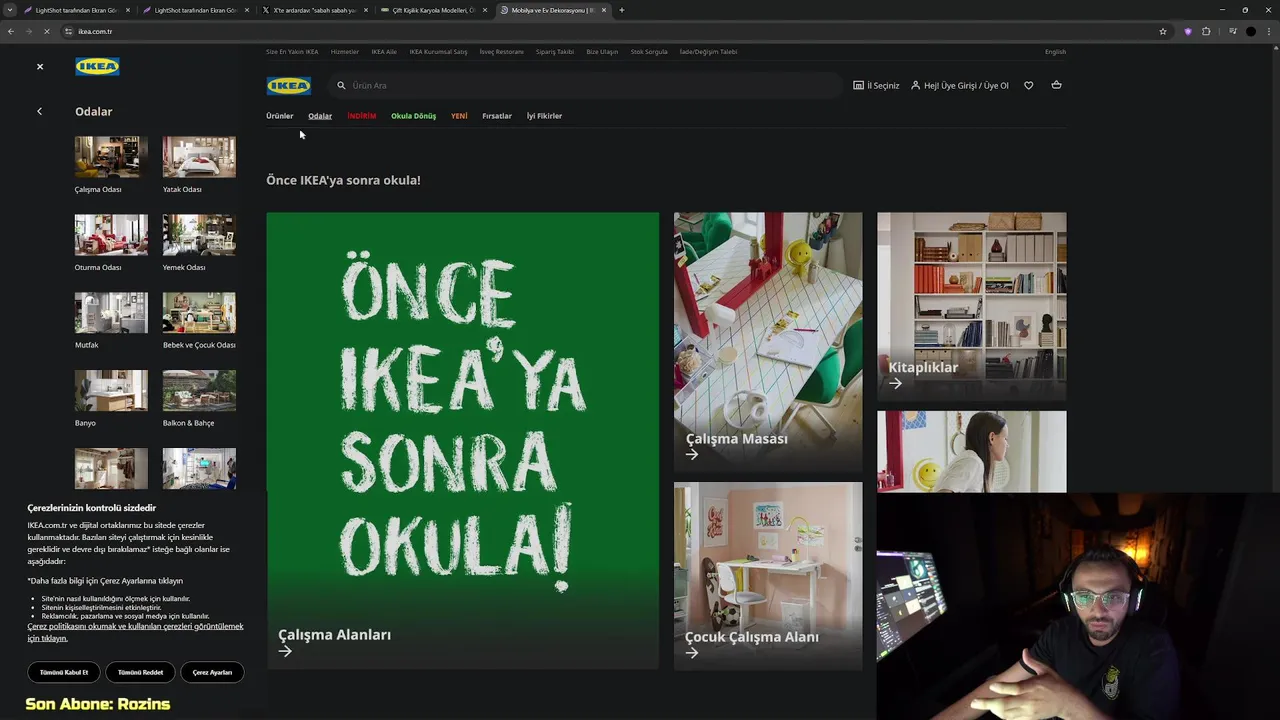Open the browser profile avatar

click(1251, 31)
